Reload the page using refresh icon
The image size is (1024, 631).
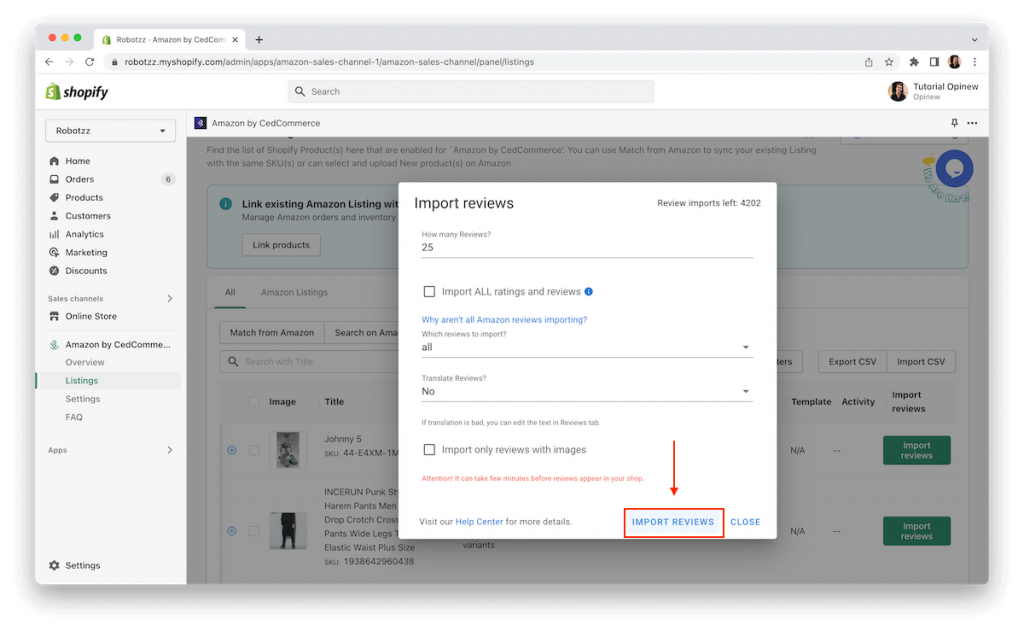click(x=89, y=61)
